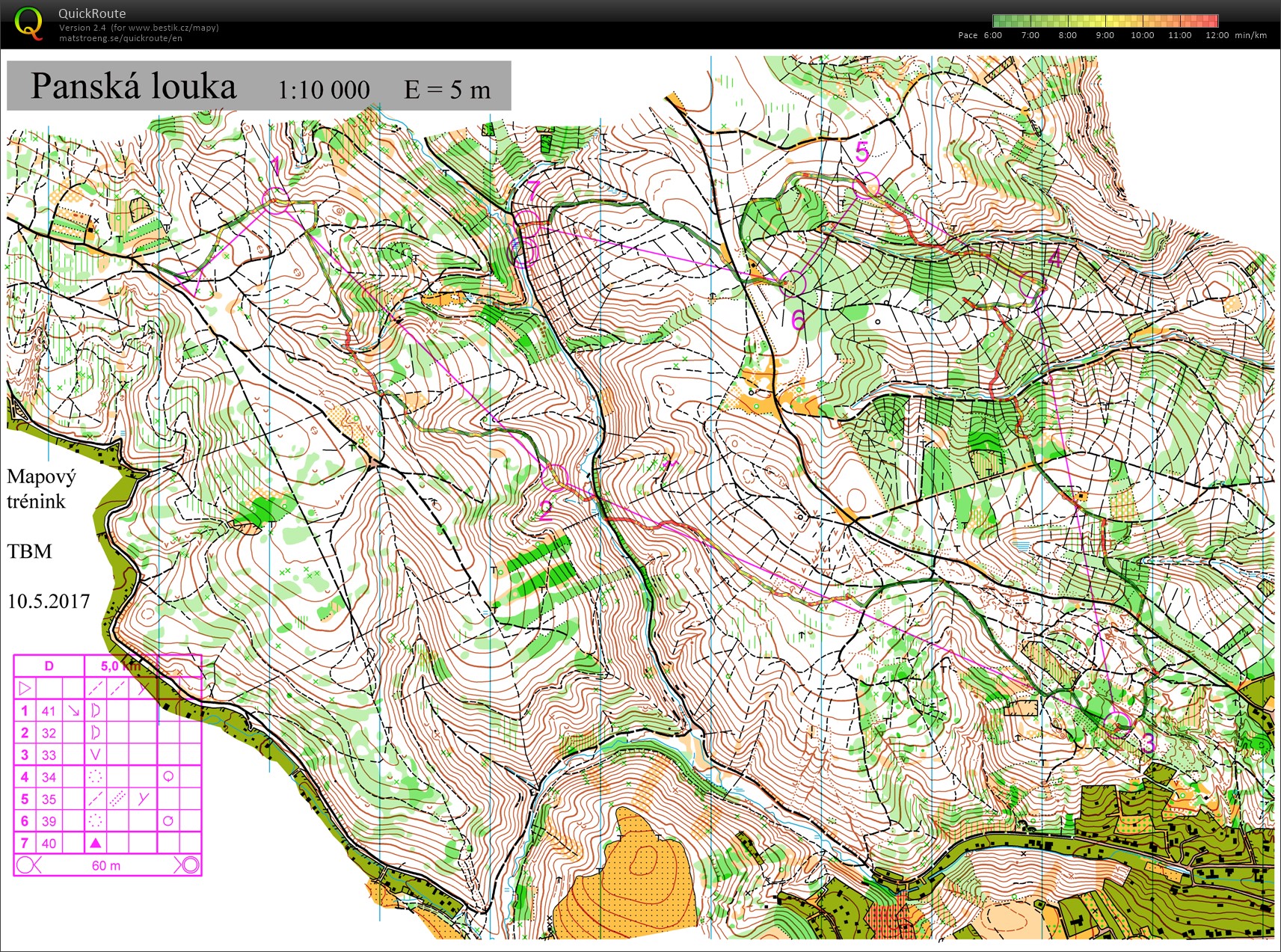The image size is (1281, 952).
Task: Click control circle 5 on the map
Action: pos(866,185)
